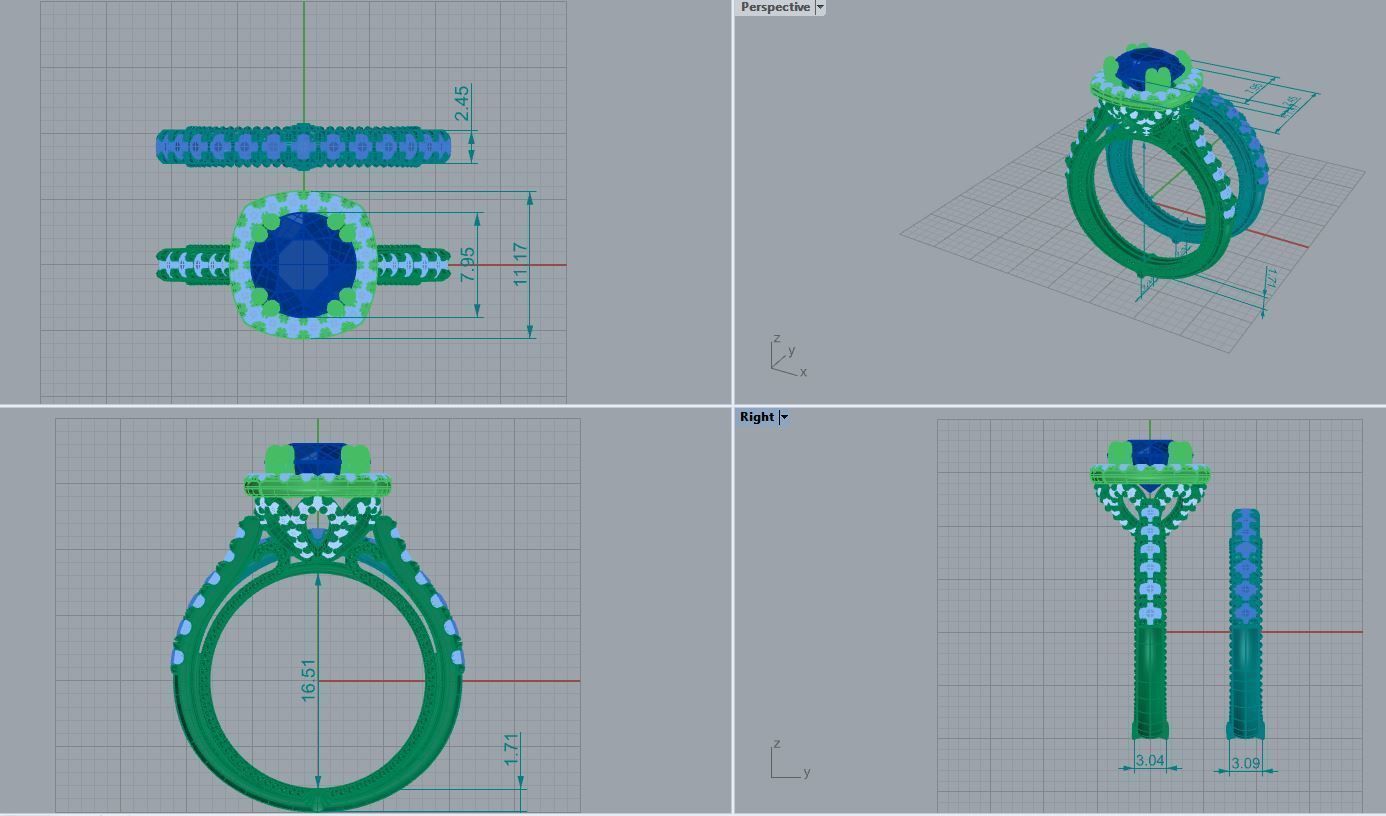
Task: Select the 3.04 shank width dimension text
Action: pyautogui.click(x=1151, y=760)
